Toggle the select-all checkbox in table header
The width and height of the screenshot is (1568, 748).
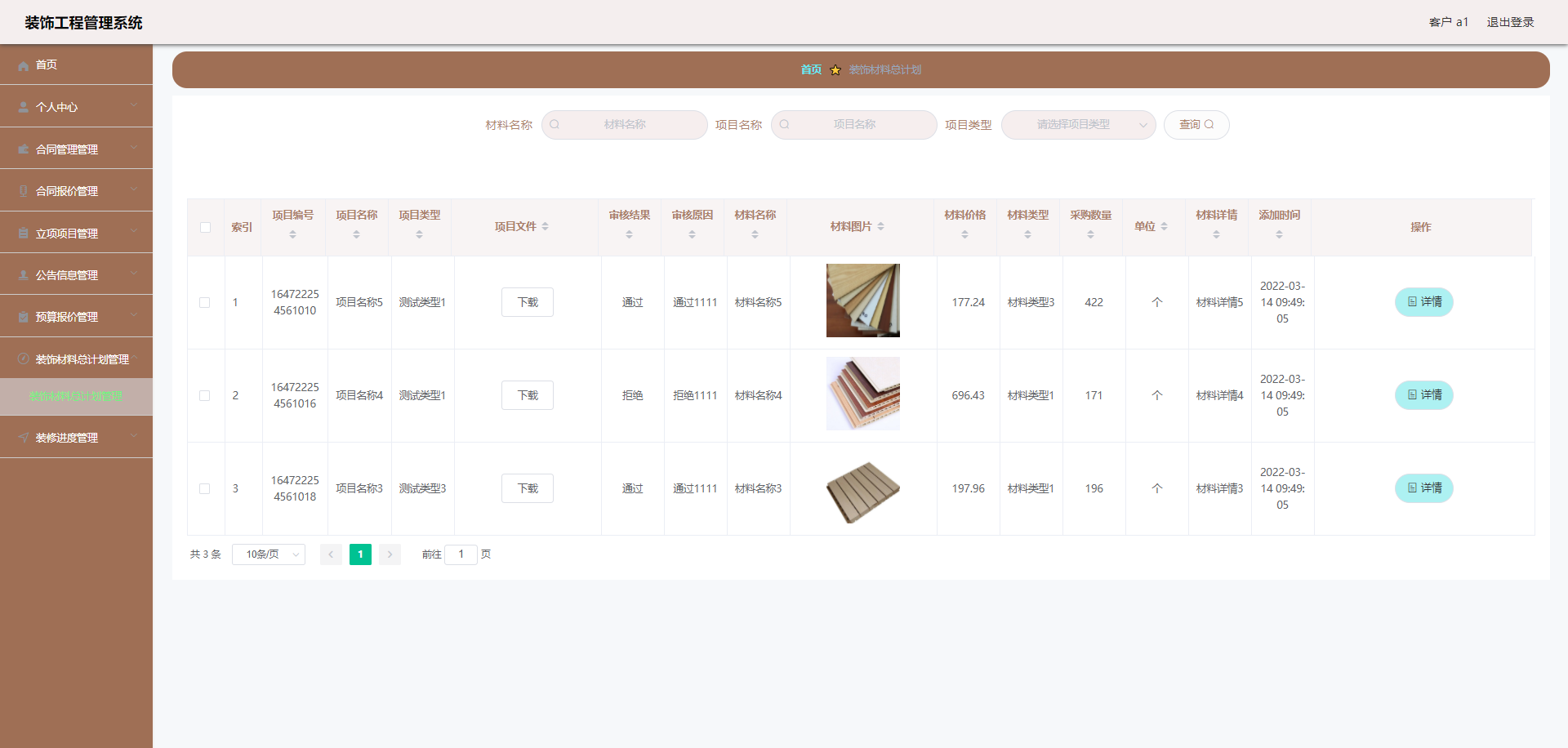(205, 227)
